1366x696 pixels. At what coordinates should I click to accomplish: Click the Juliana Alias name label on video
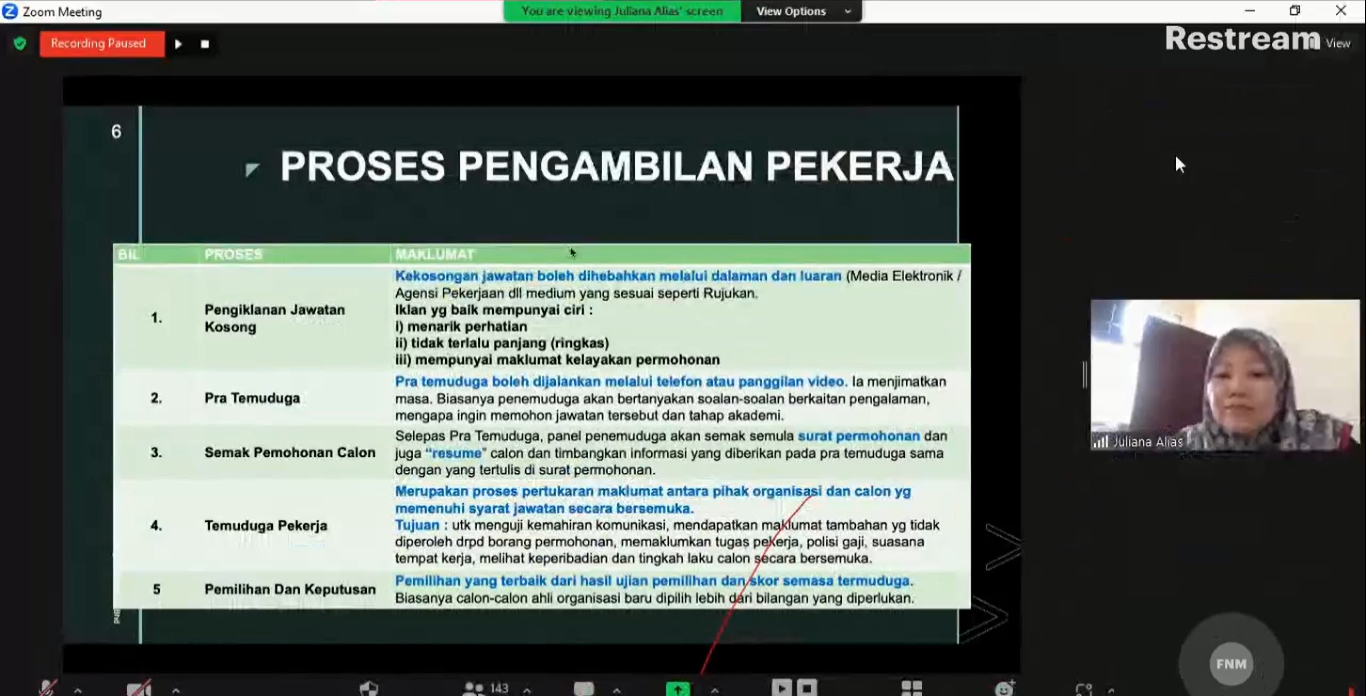pos(1148,442)
